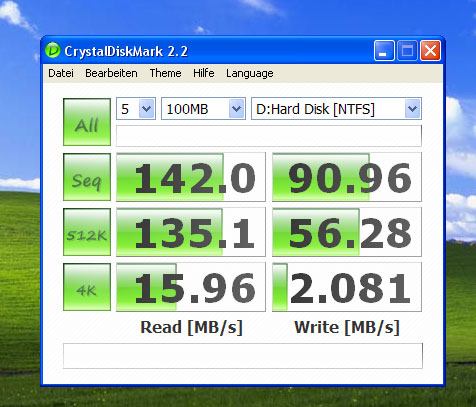Open the Language menu
This screenshot has width=476, height=407.
(x=250, y=73)
